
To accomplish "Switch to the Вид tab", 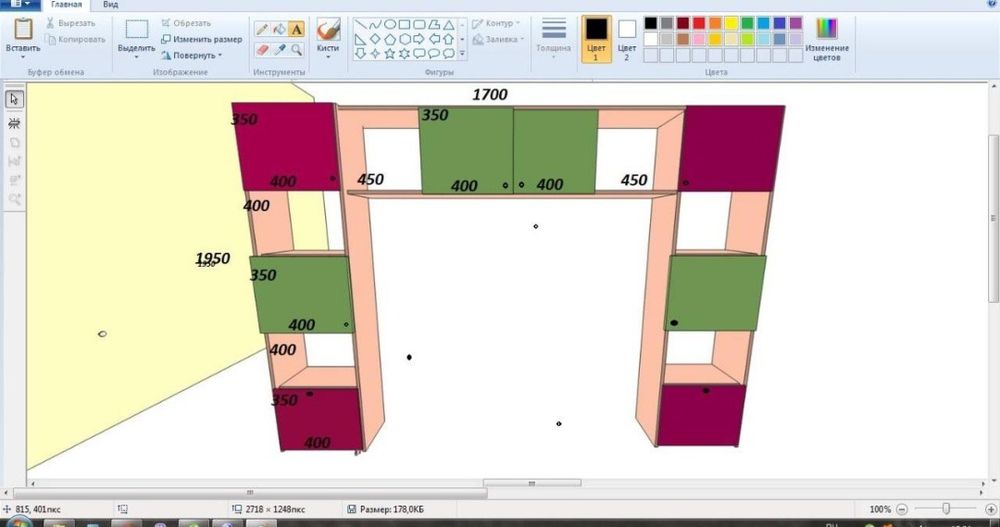I will [x=110, y=4].
